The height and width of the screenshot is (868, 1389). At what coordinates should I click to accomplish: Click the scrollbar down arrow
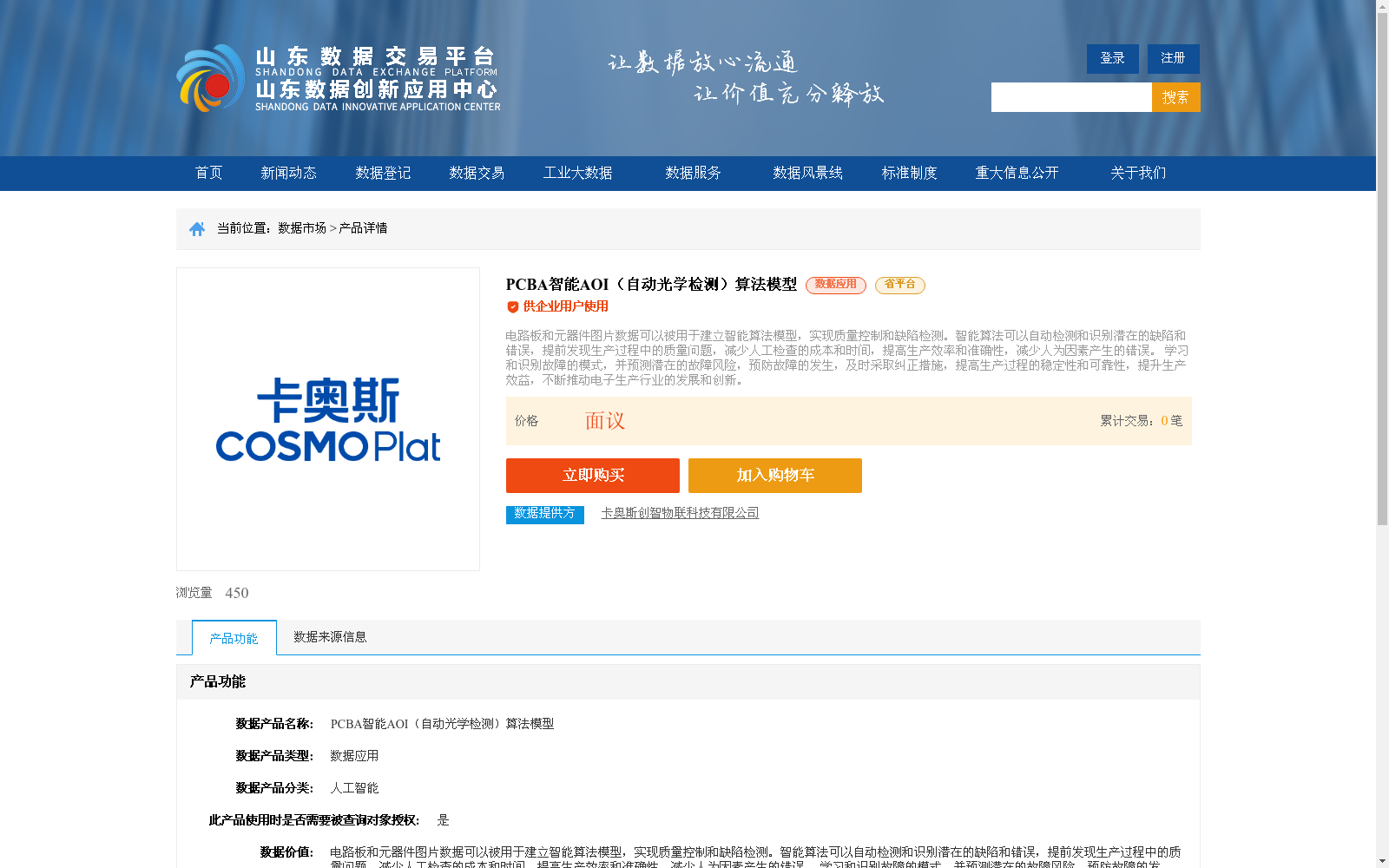tap(1382, 861)
